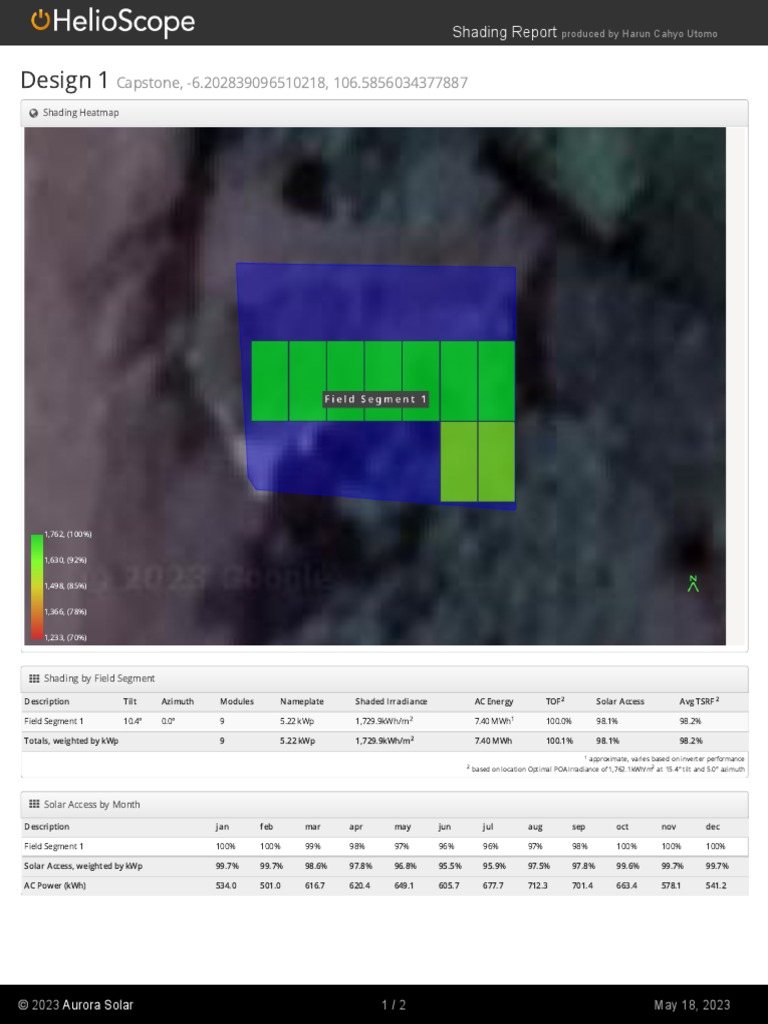Click the Aurora Solar footer text
The width and height of the screenshot is (768, 1024).
pos(97,1004)
